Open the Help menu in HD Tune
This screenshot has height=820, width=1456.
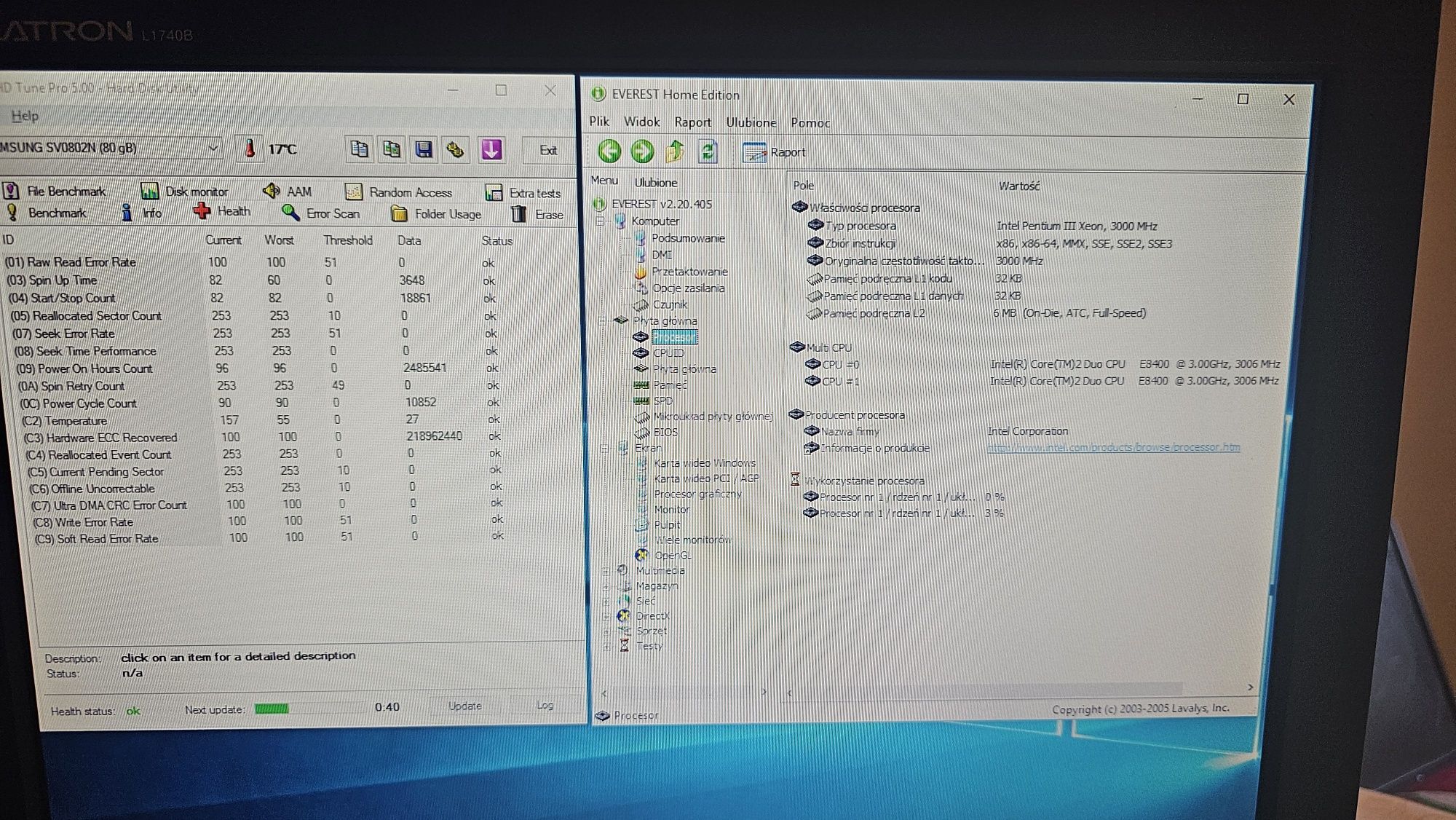pos(25,116)
